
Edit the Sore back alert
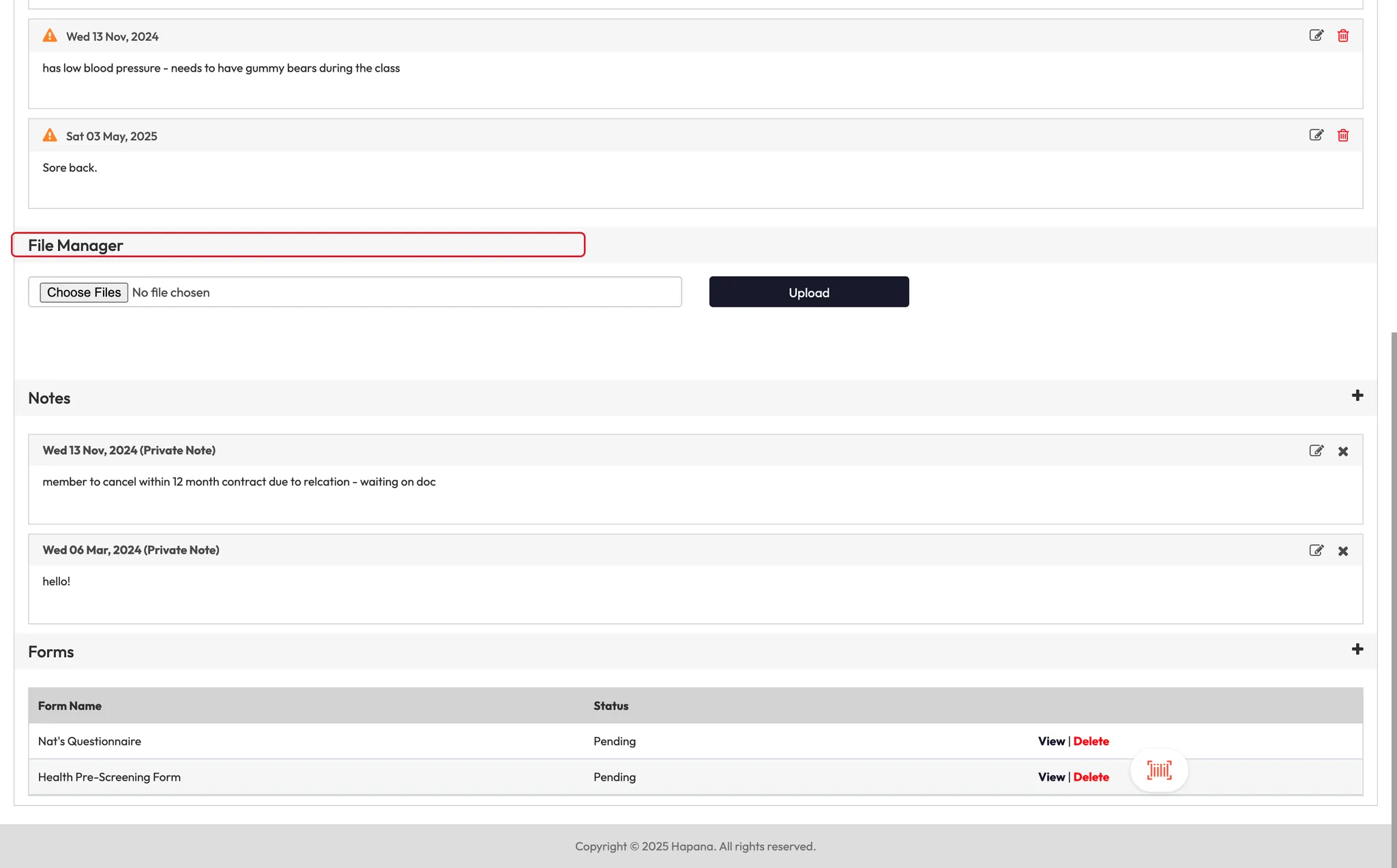[1316, 135]
